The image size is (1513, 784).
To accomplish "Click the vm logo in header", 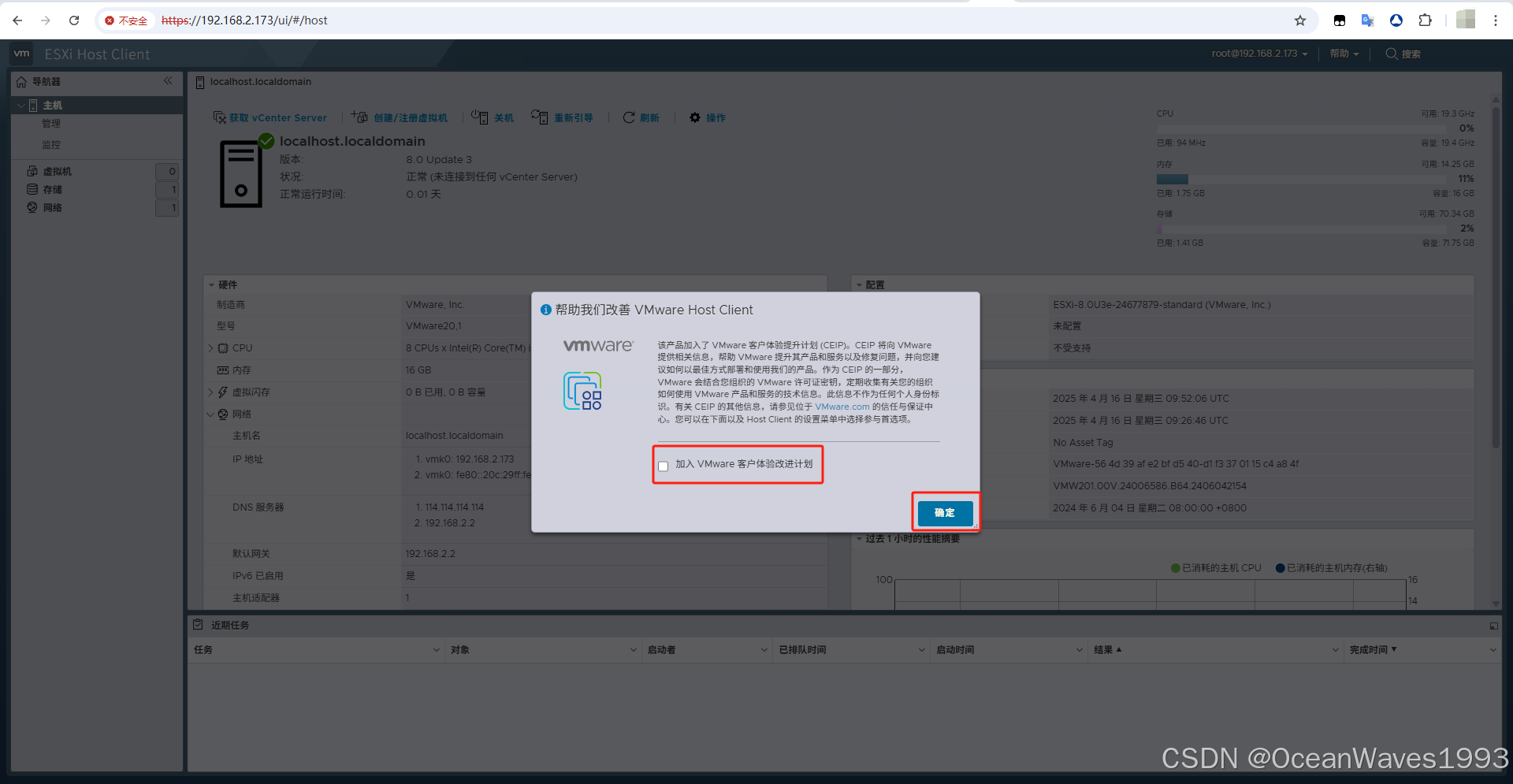I will pyautogui.click(x=22, y=54).
